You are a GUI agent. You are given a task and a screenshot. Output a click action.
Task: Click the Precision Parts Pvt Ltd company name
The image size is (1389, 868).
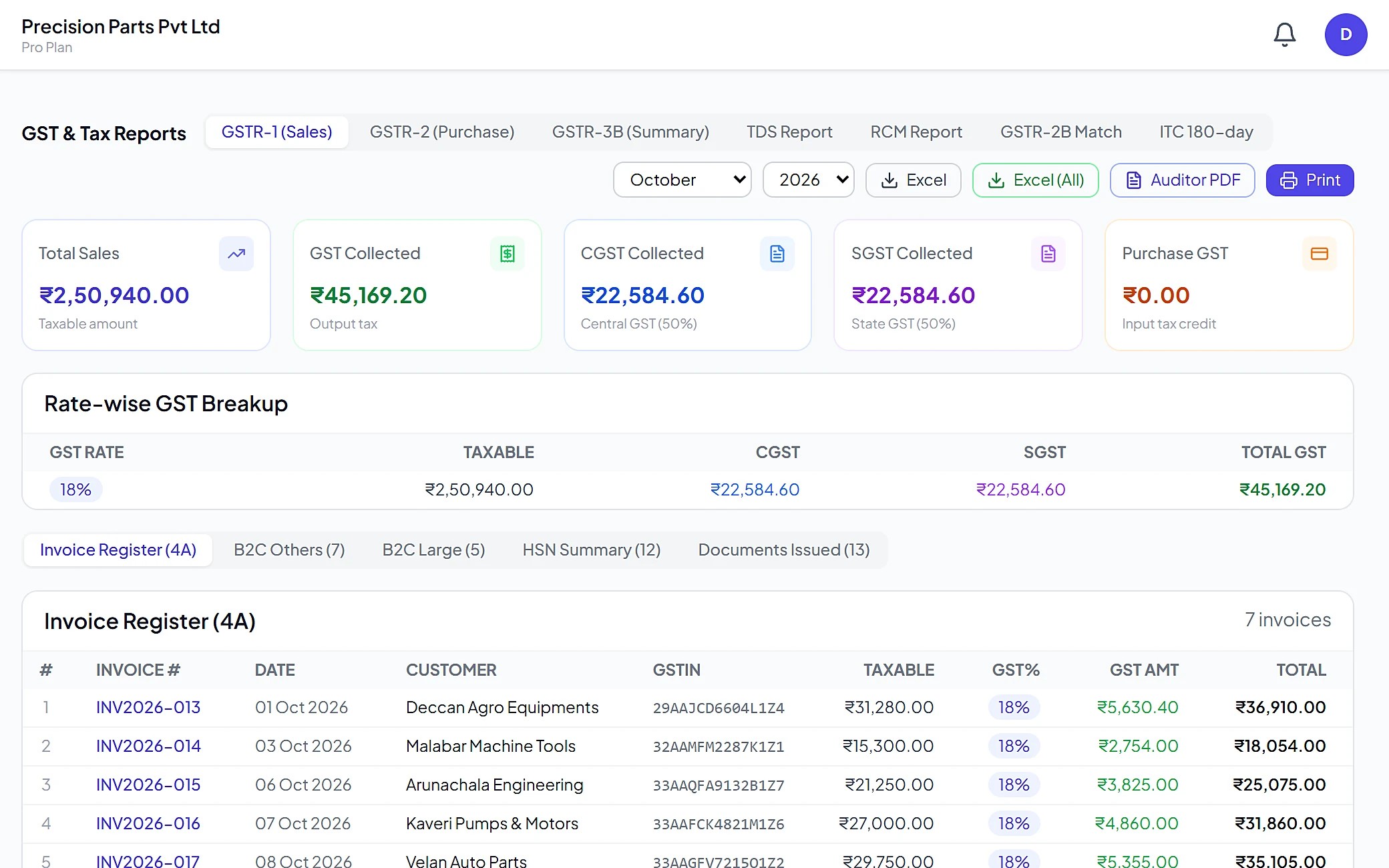coord(121,27)
